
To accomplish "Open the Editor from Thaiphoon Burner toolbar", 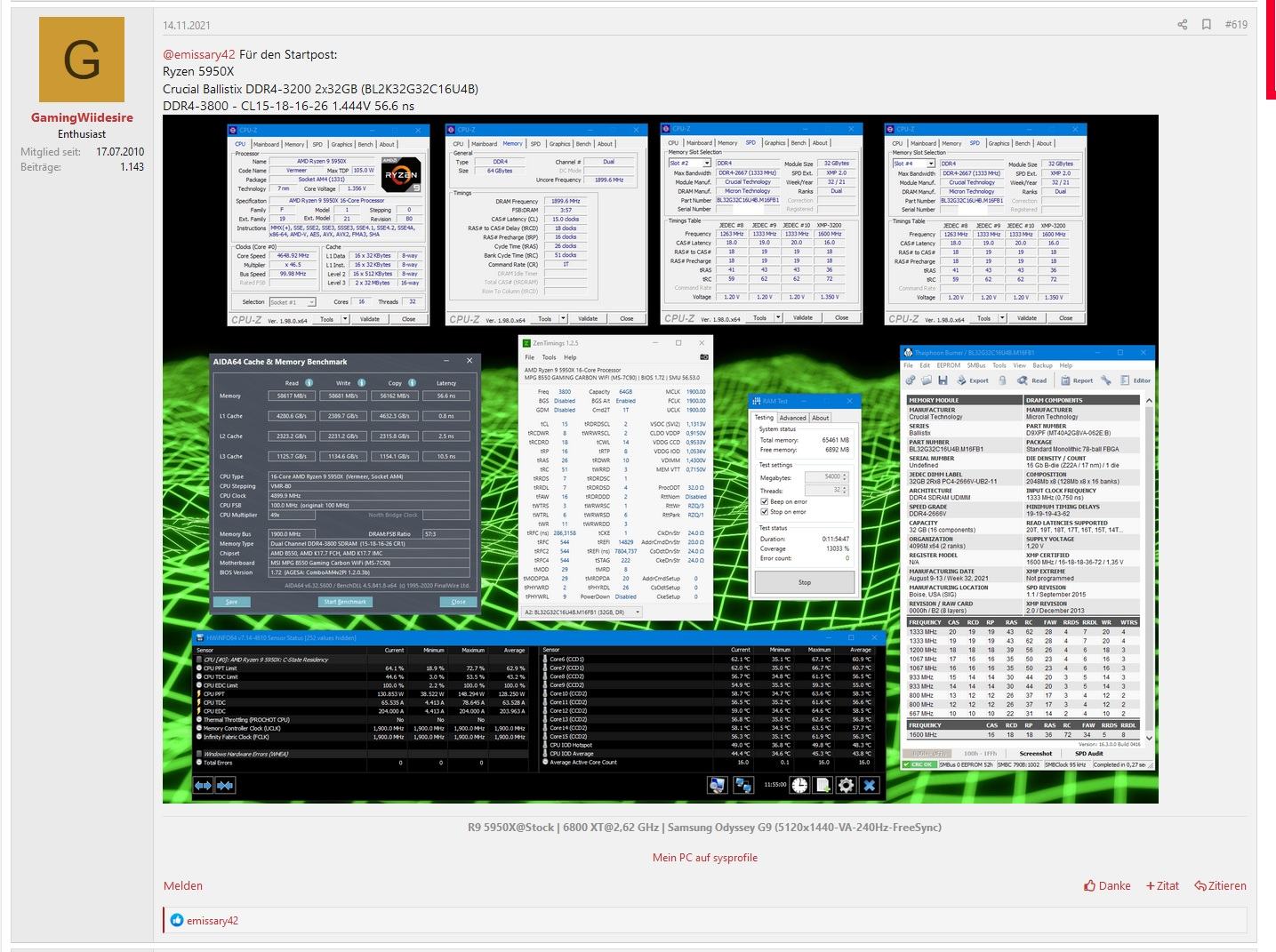I will tap(1136, 380).
